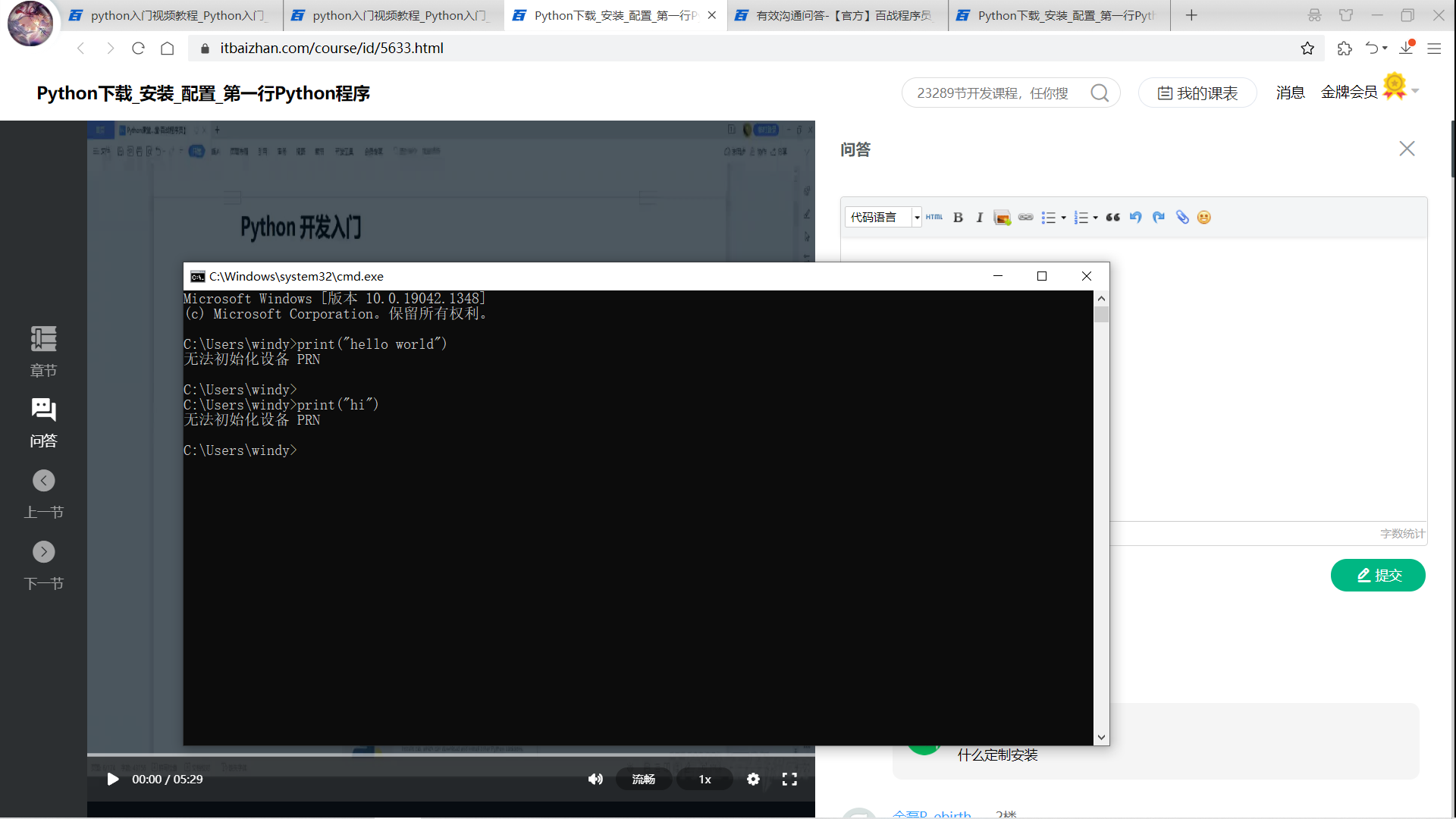
Task: Open a new browser tab
Action: (x=1191, y=15)
